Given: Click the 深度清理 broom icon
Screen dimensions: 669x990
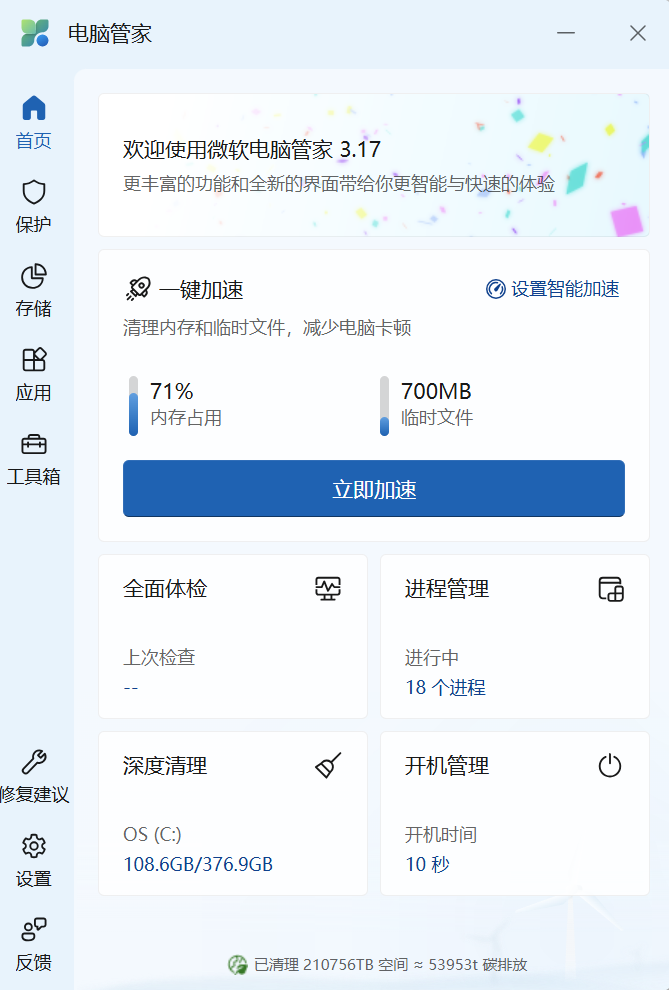Looking at the screenshot, I should pyautogui.click(x=328, y=765).
